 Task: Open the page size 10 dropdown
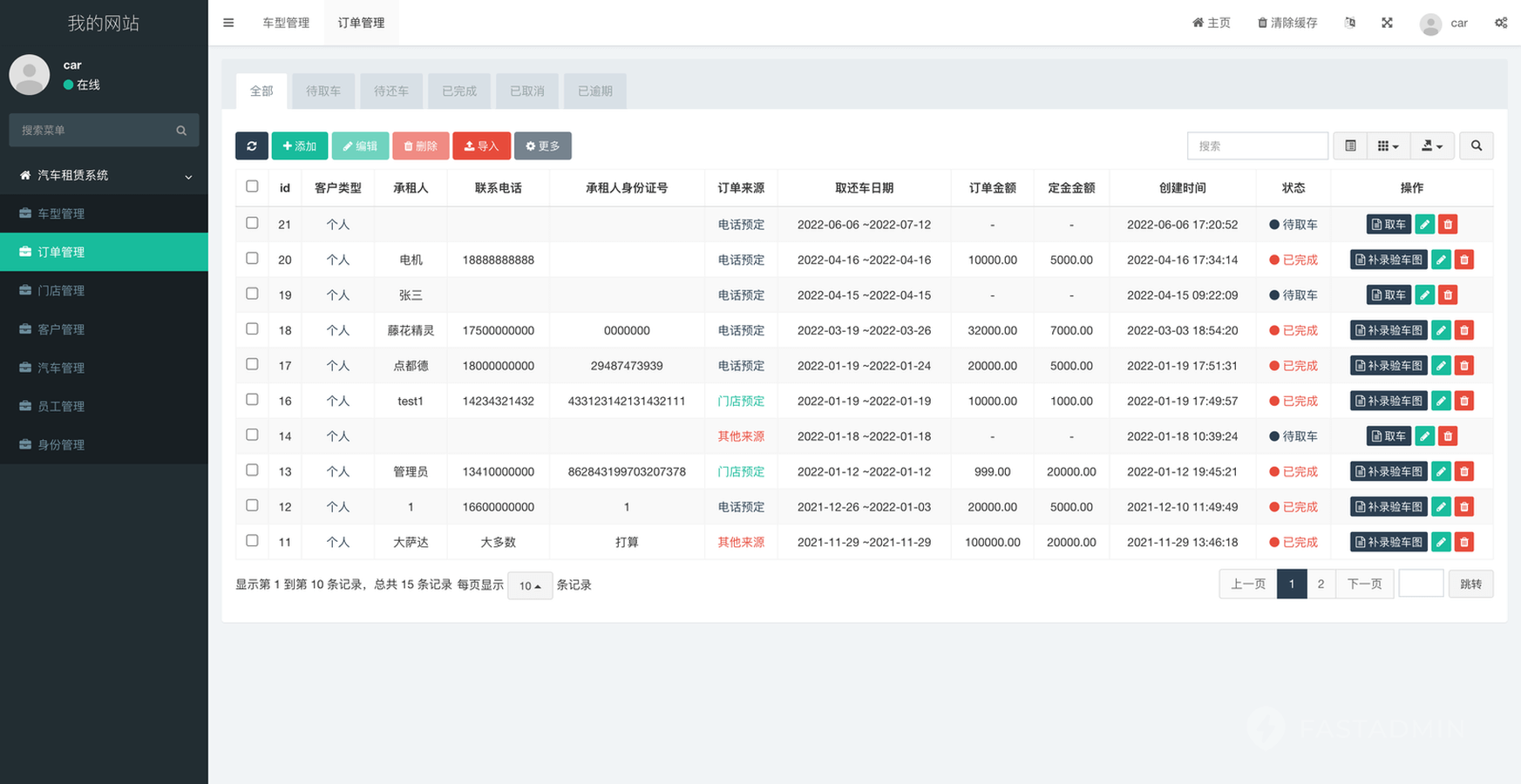point(530,585)
